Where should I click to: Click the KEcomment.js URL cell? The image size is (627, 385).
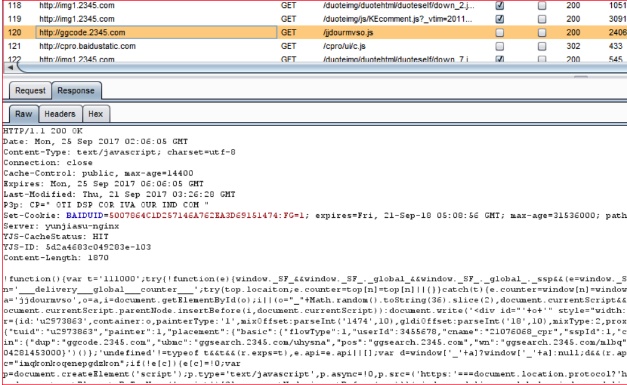tap(397, 19)
